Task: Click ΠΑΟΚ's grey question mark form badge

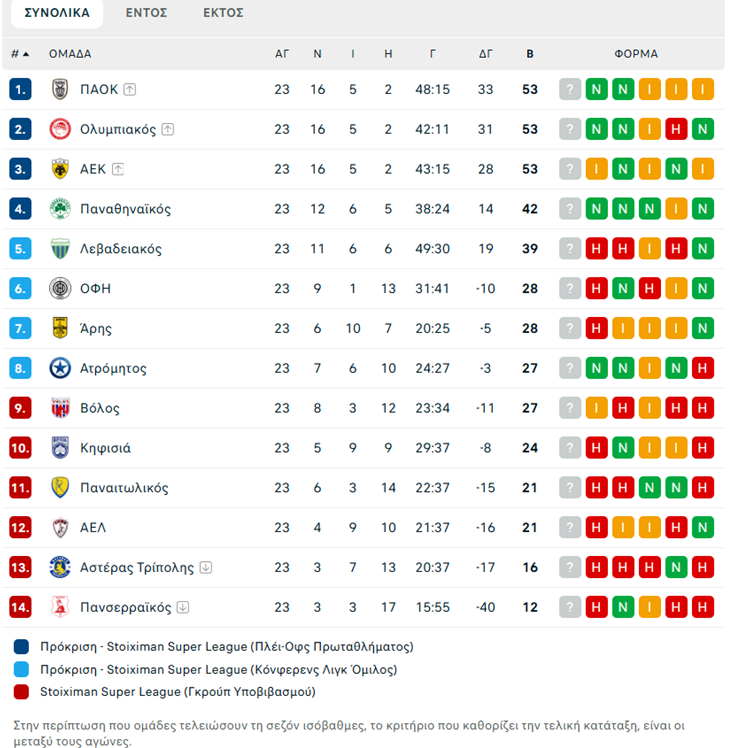Action: tap(570, 89)
